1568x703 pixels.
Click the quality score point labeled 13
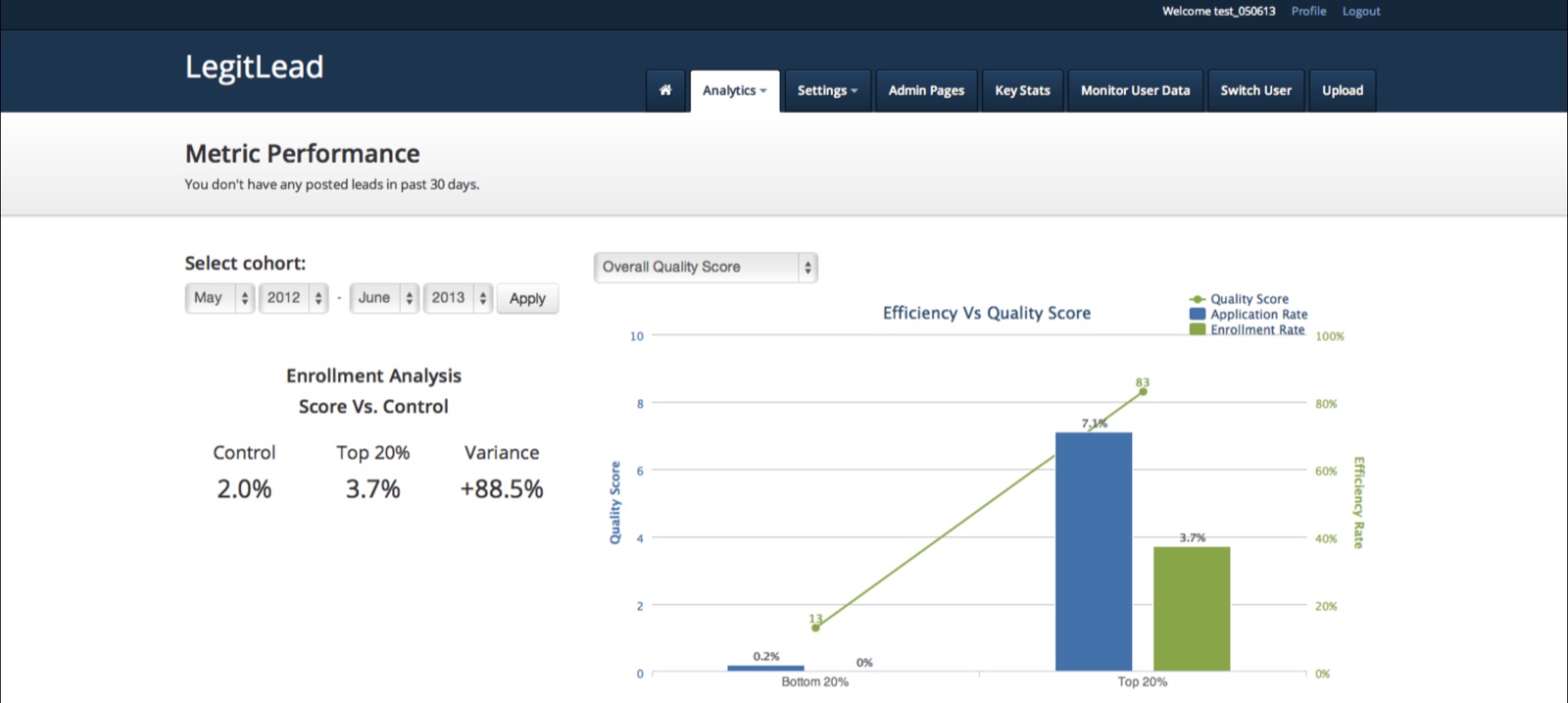tap(815, 628)
